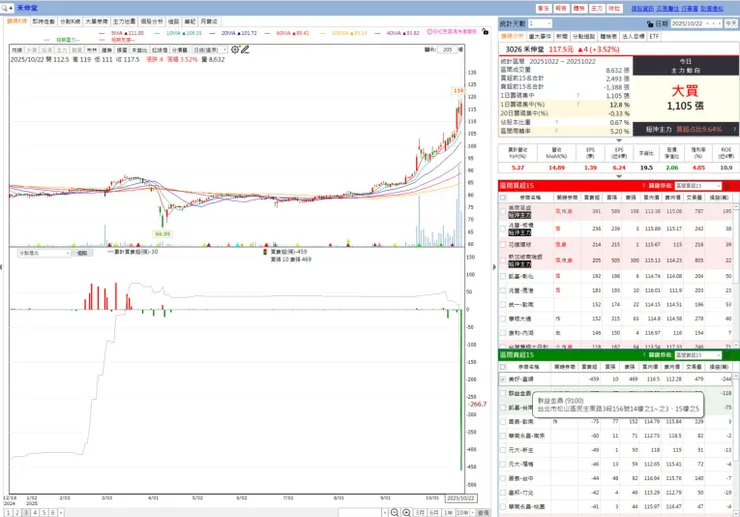
Task: Check the sell row with 買賣超 -42
Action: coord(503,492)
